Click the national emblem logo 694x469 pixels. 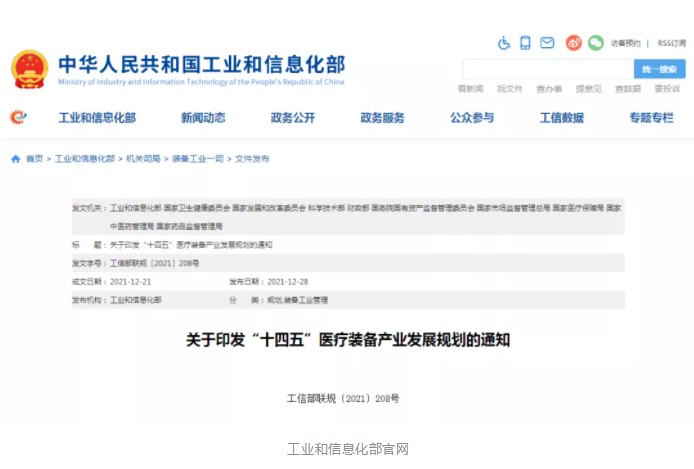pos(29,69)
